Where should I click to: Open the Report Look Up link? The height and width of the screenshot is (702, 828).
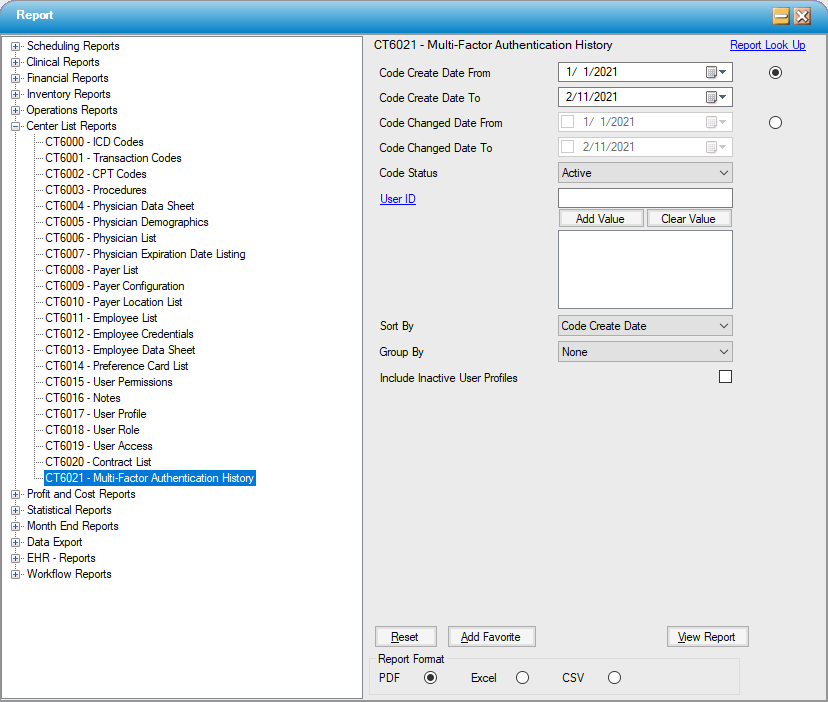tap(767, 46)
